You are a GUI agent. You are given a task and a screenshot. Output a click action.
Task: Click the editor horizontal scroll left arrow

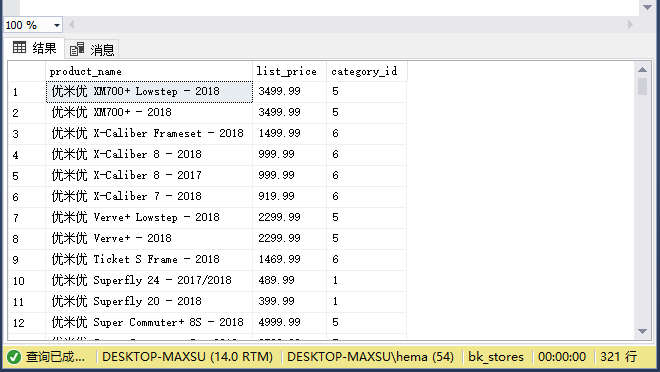[72, 25]
